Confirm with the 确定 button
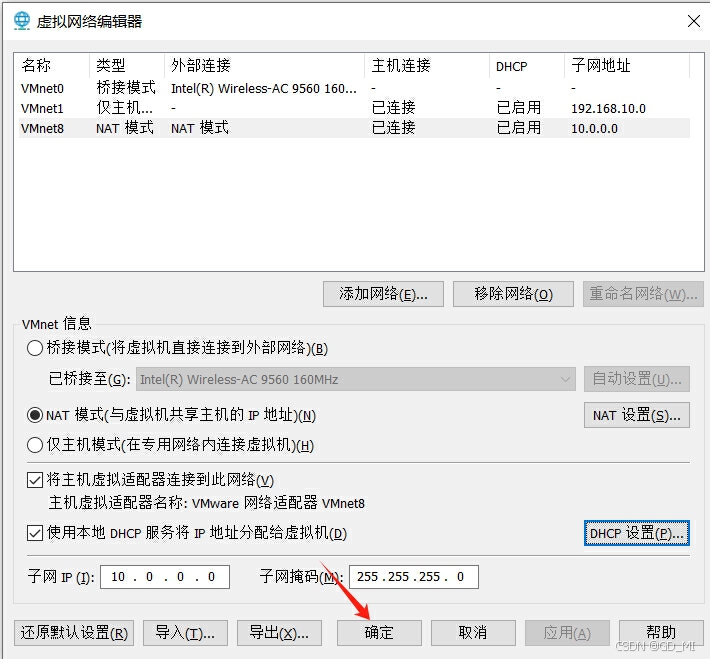Image resolution: width=710 pixels, height=659 pixels. click(379, 633)
